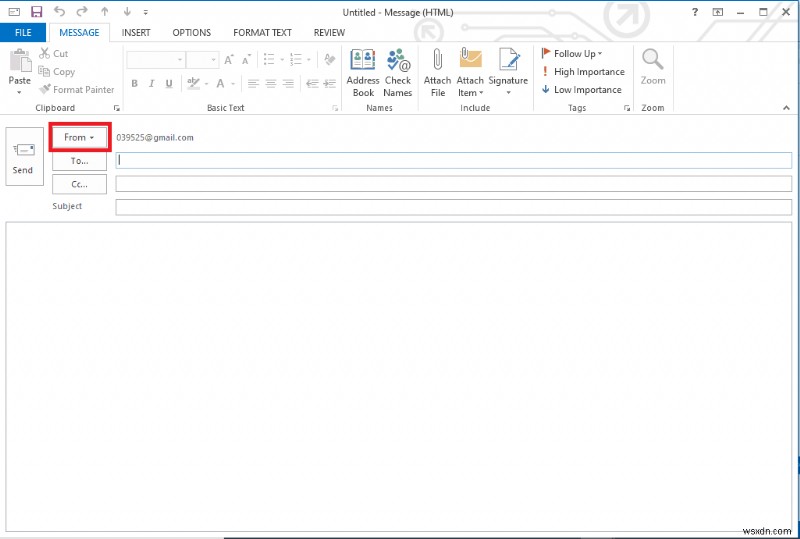This screenshot has width=800, height=539.
Task: Align text left
Action: (x=253, y=83)
